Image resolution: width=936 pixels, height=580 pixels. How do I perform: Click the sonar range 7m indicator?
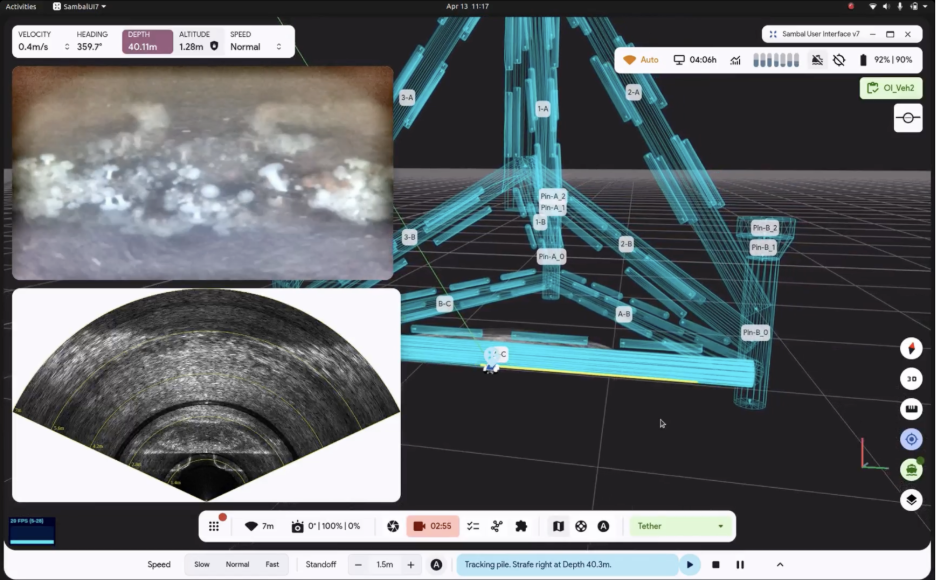coord(260,526)
